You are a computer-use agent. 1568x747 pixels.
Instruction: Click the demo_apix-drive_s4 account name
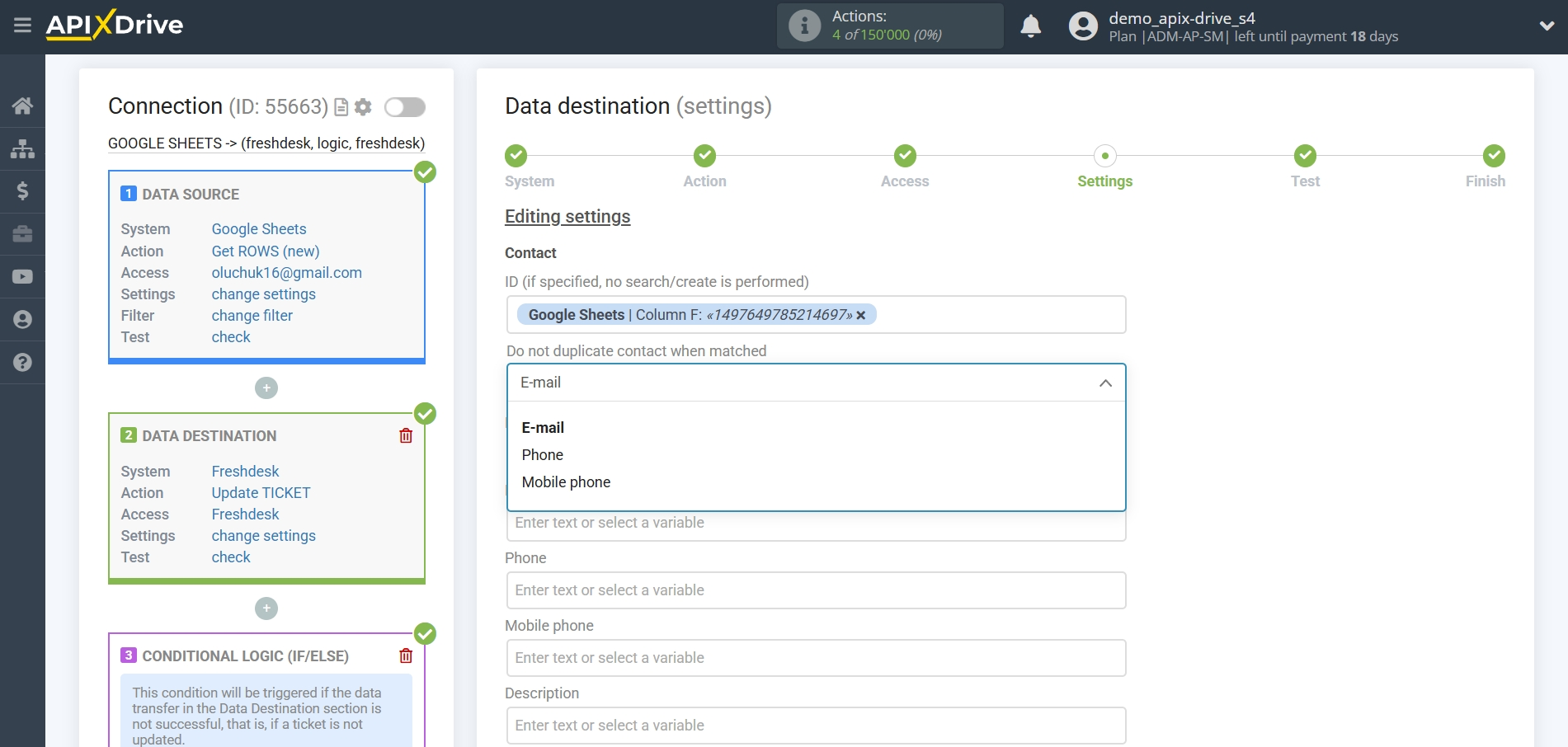pos(1182,18)
